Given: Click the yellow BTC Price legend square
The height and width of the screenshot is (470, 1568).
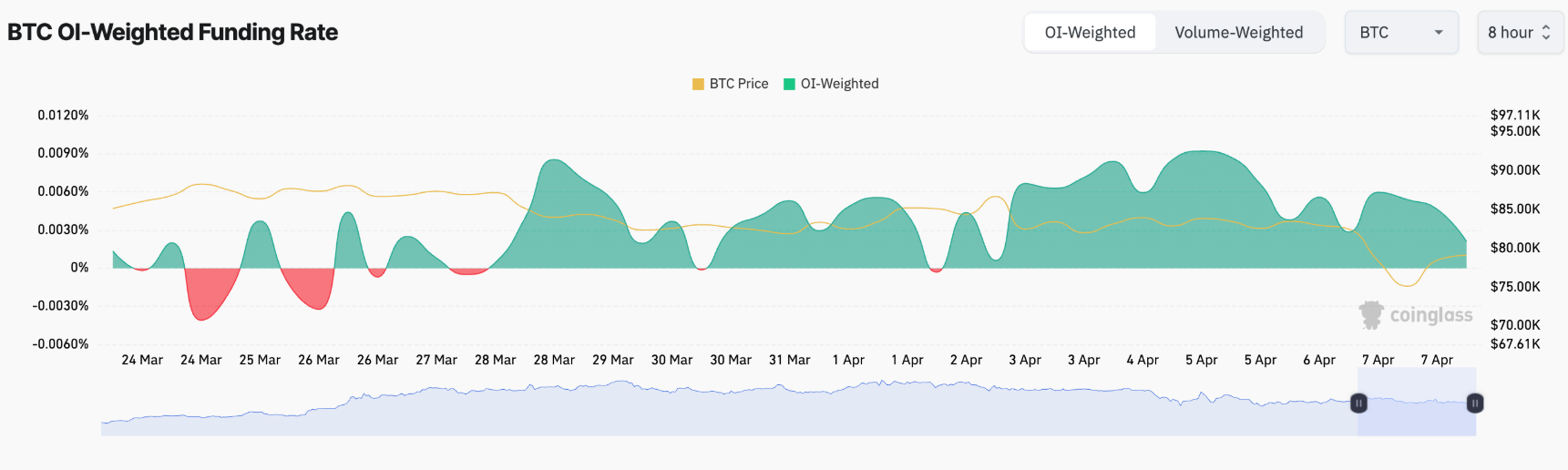Looking at the screenshot, I should coord(698,84).
